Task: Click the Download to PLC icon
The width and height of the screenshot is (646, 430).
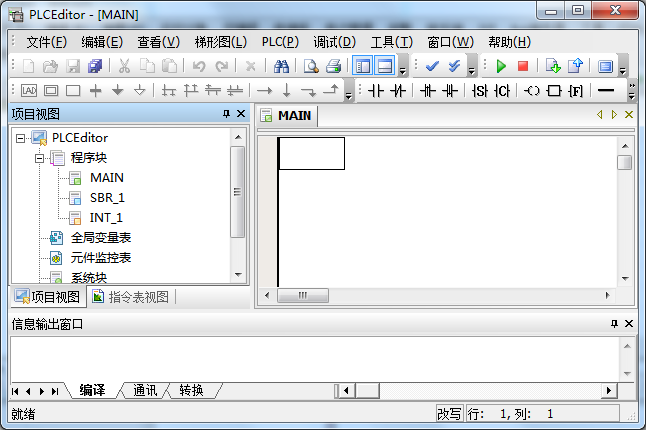Action: pos(553,66)
